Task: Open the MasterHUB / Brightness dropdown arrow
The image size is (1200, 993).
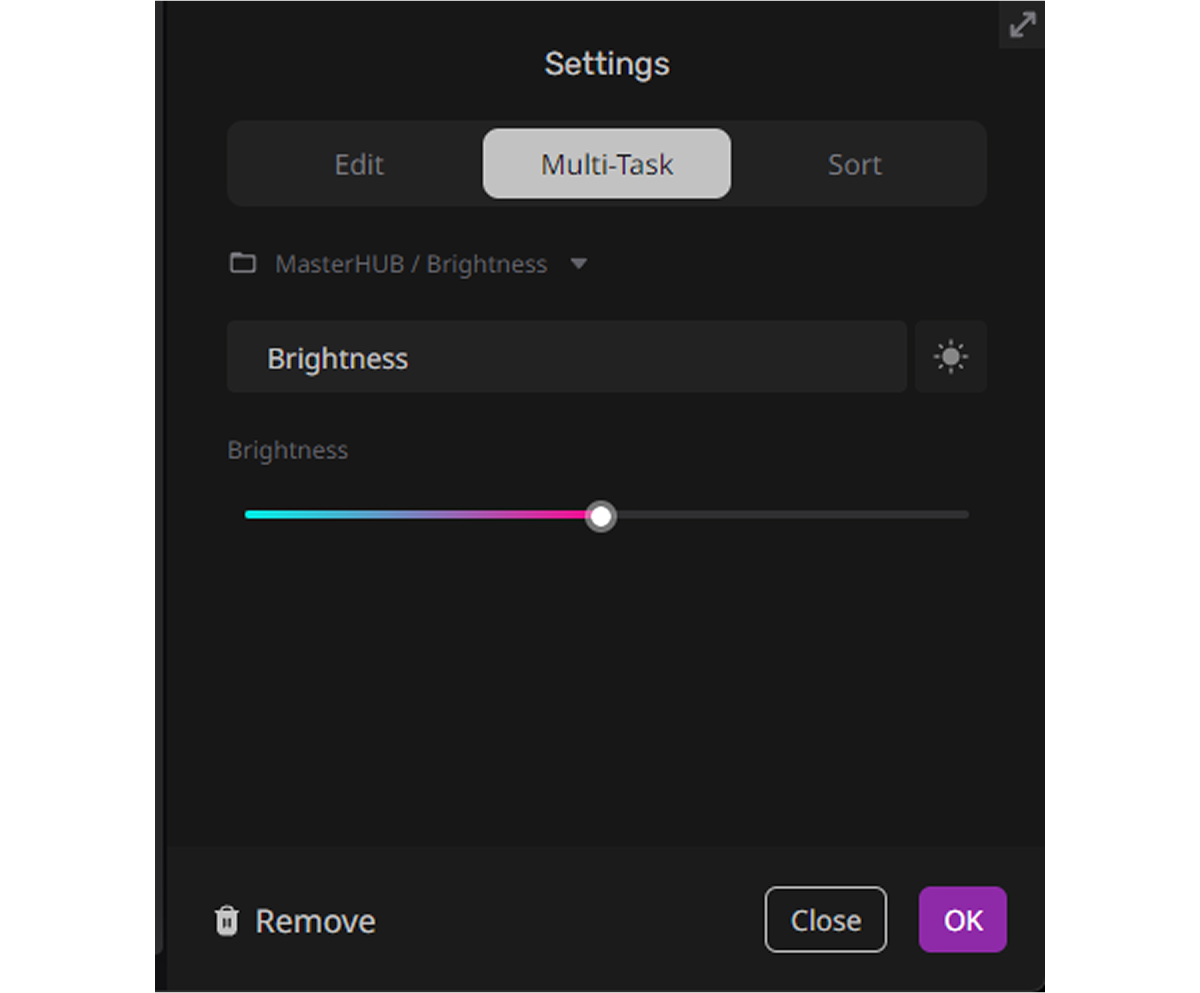Action: (578, 264)
